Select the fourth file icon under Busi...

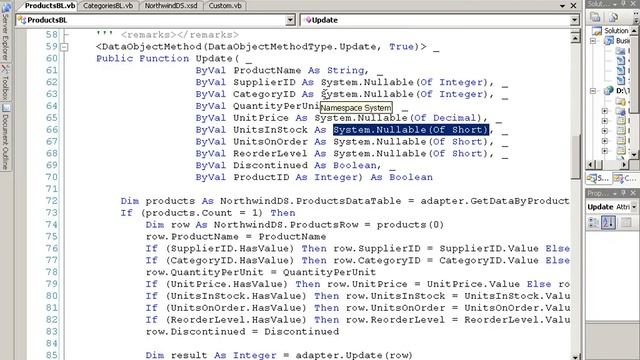pyautogui.click(x=620, y=80)
